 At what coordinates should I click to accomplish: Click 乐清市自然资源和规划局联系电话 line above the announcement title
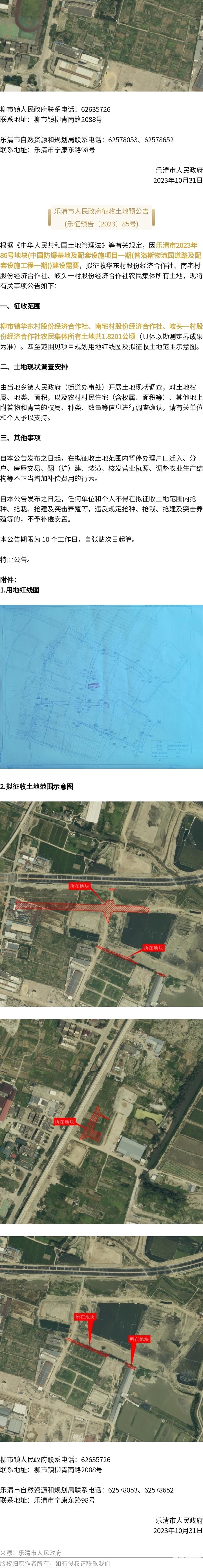pyautogui.click(x=87, y=140)
